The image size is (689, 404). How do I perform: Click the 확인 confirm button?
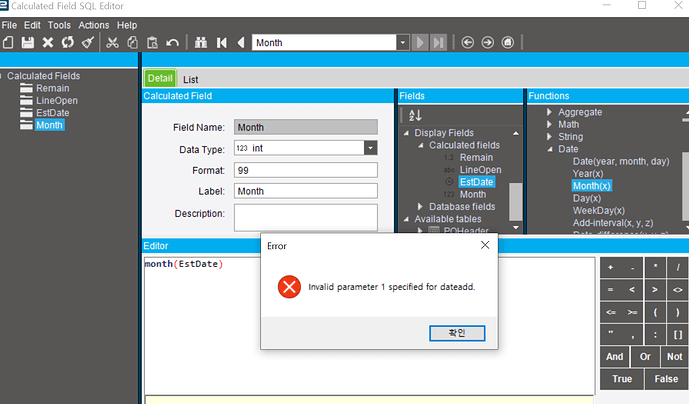pyautogui.click(x=457, y=333)
